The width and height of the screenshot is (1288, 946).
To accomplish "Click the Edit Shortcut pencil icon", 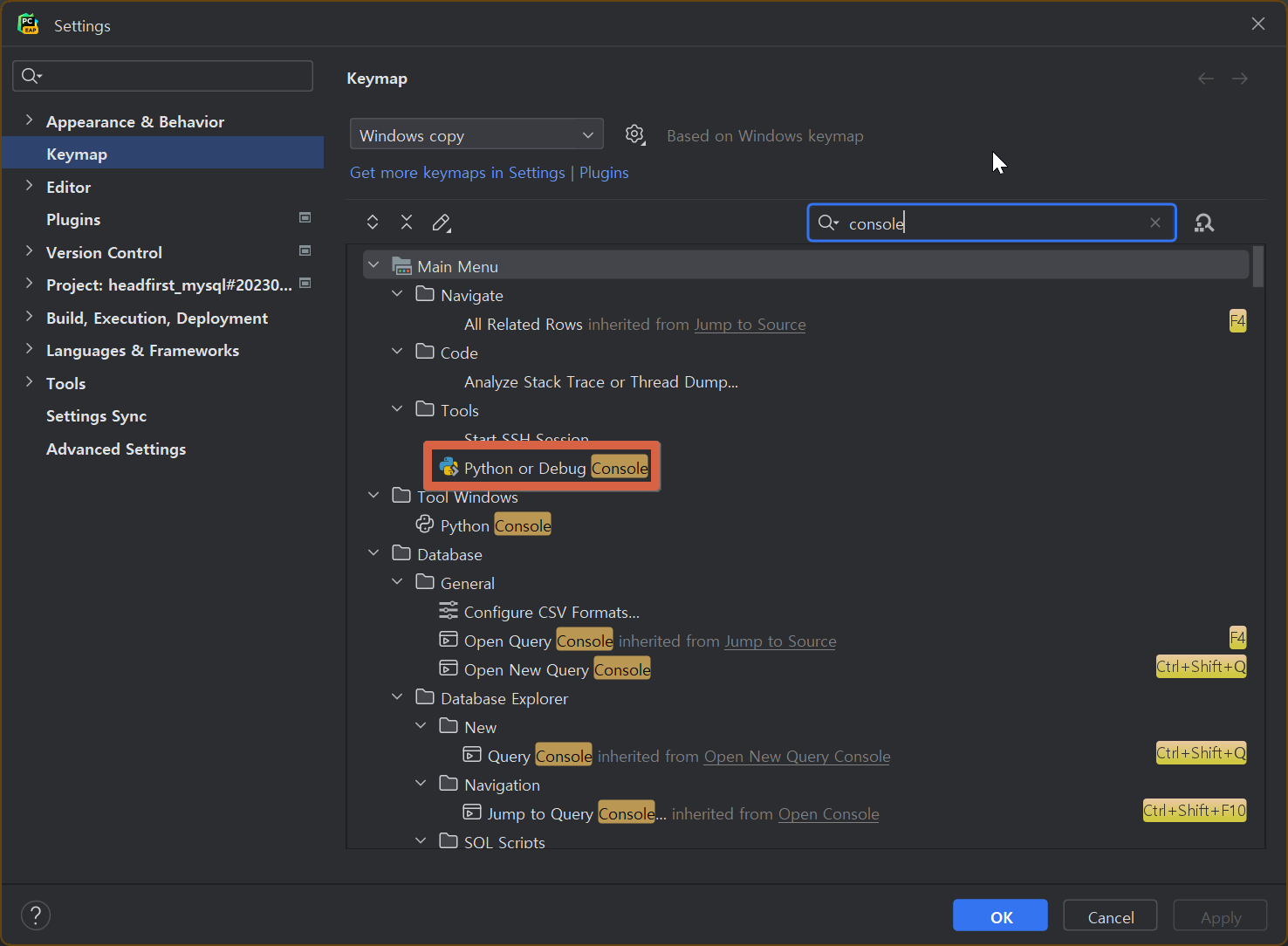I will 442,223.
